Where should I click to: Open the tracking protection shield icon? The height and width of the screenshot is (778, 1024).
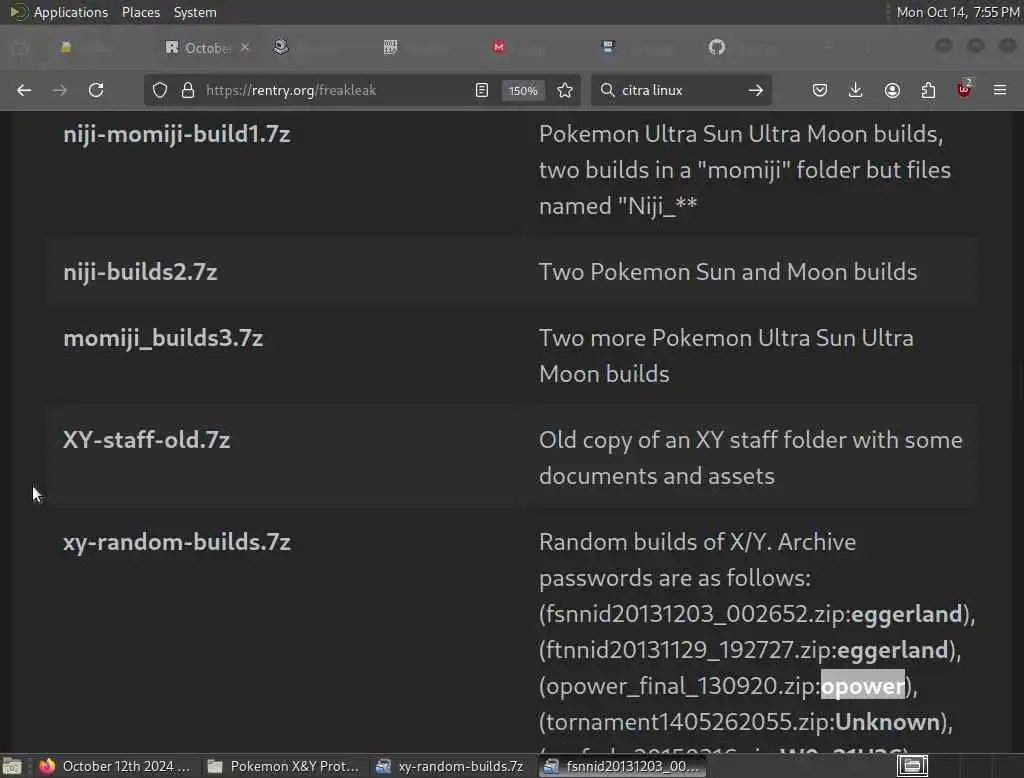coord(160,90)
